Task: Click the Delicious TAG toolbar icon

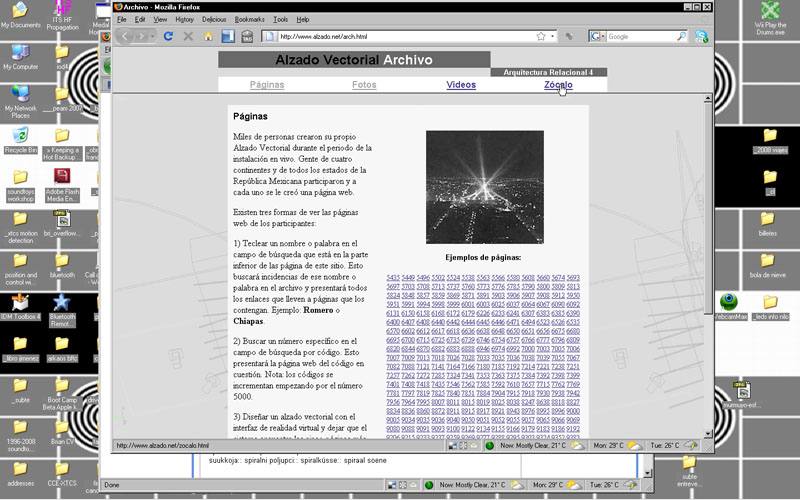Action: (247, 36)
